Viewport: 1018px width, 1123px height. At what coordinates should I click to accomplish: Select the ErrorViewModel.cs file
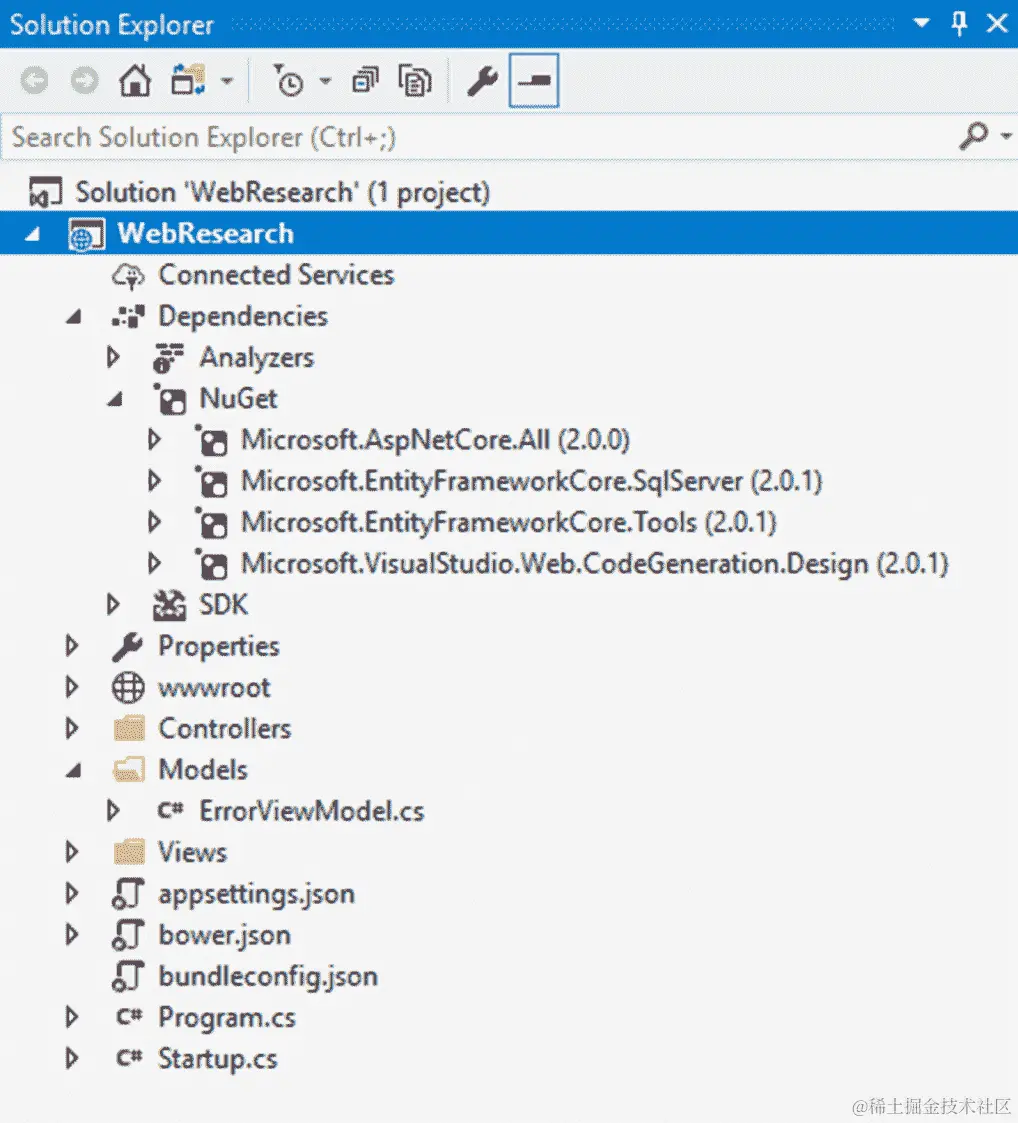click(x=312, y=811)
